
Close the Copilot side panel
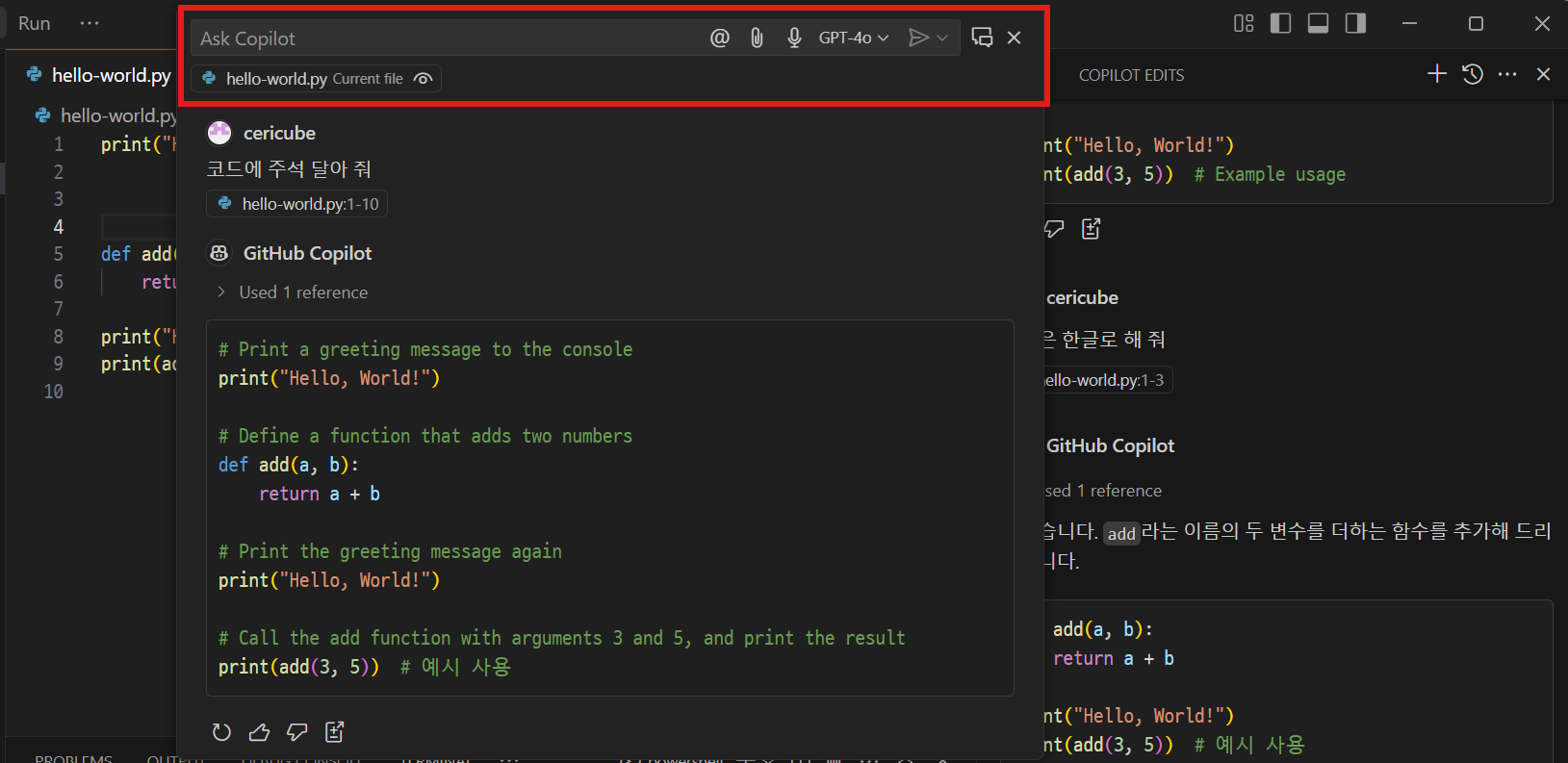(1543, 74)
